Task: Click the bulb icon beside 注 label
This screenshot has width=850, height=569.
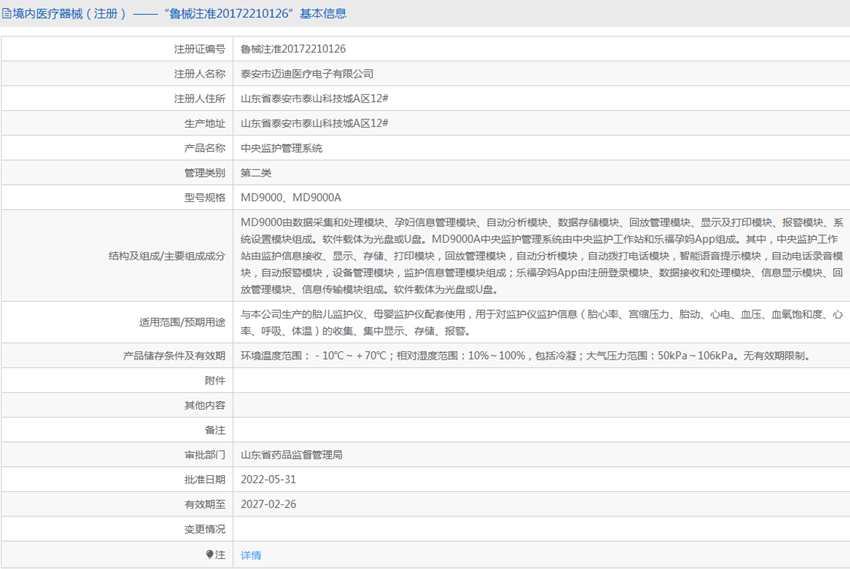Action: [x=209, y=554]
